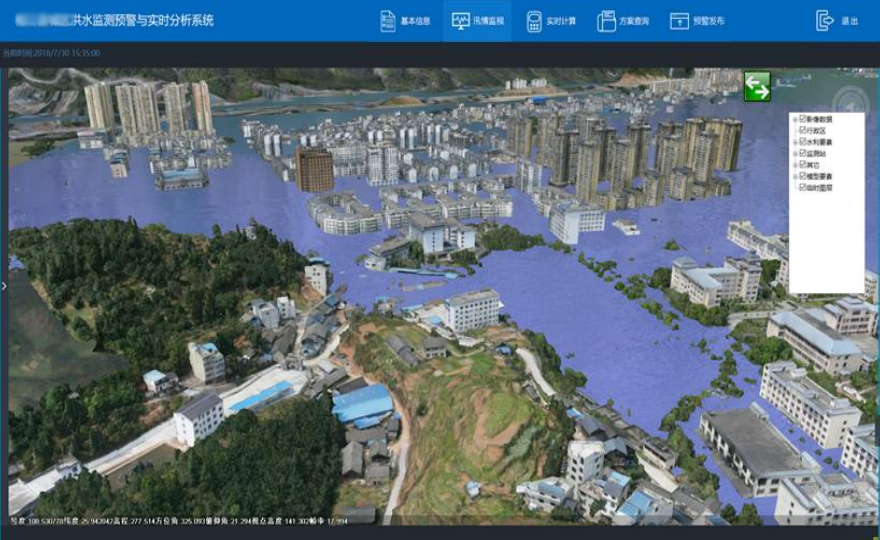Expand the 水利要素 tree node
The image size is (880, 540).
coord(795,142)
